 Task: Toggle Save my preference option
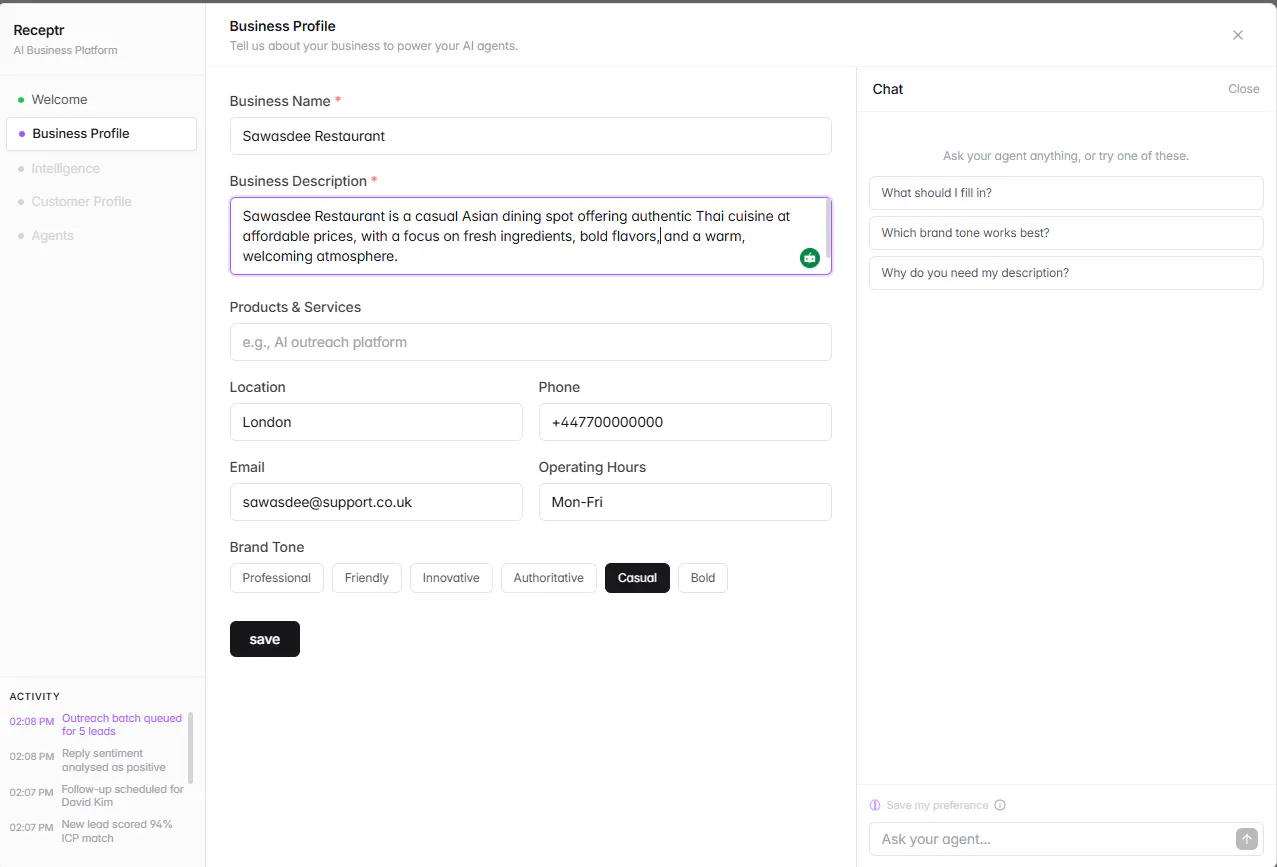(x=929, y=805)
